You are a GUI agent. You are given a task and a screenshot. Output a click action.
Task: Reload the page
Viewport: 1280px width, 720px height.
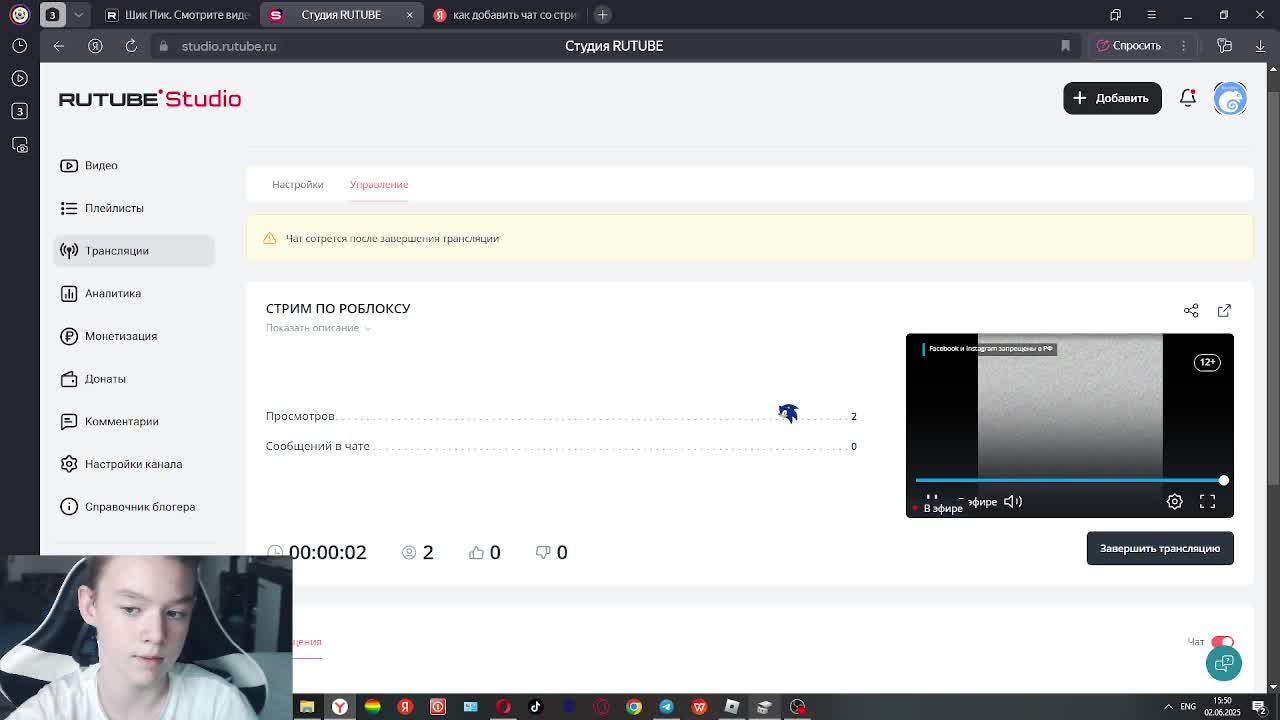pyautogui.click(x=131, y=46)
